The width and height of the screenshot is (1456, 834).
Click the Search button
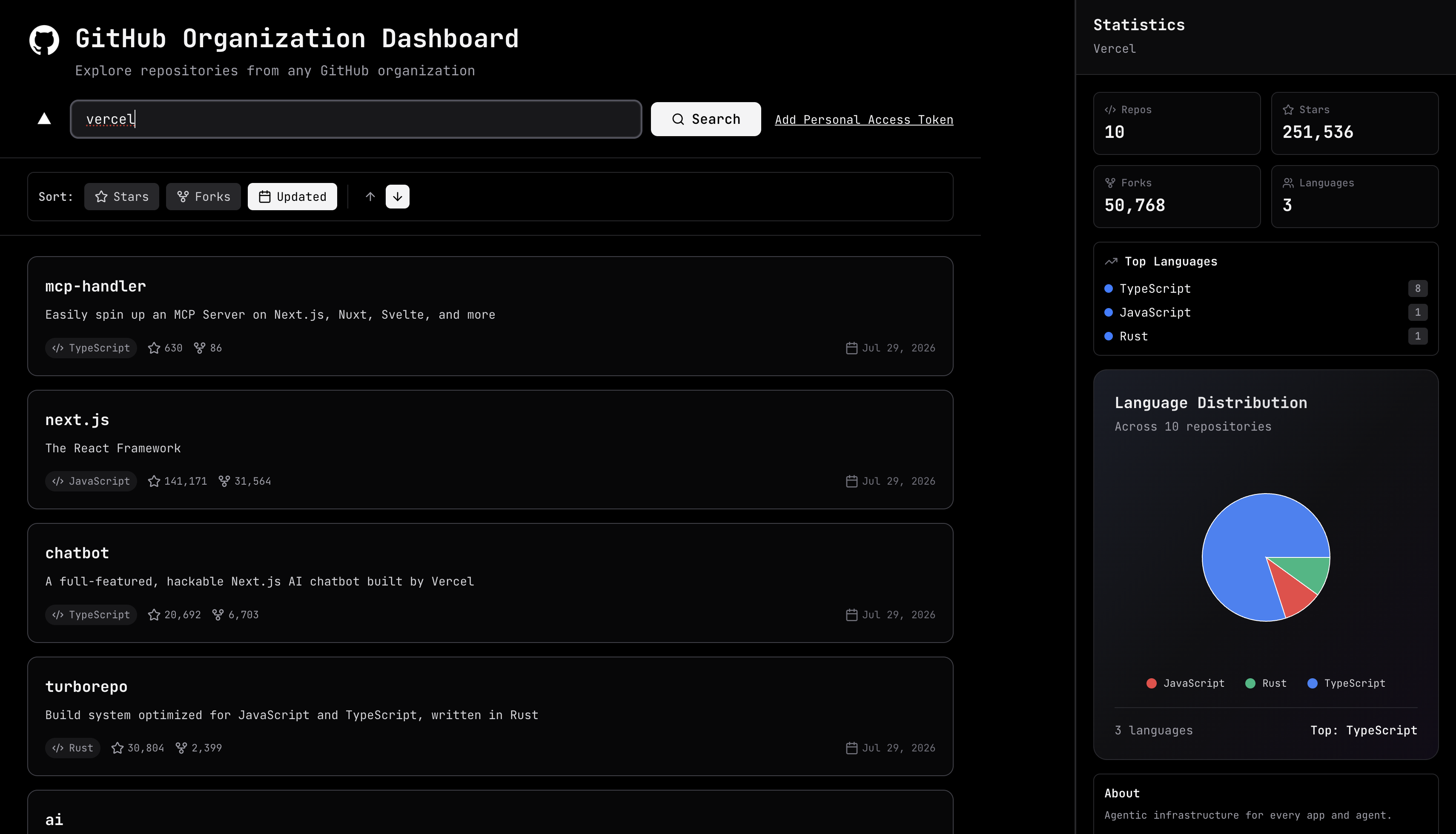point(705,119)
